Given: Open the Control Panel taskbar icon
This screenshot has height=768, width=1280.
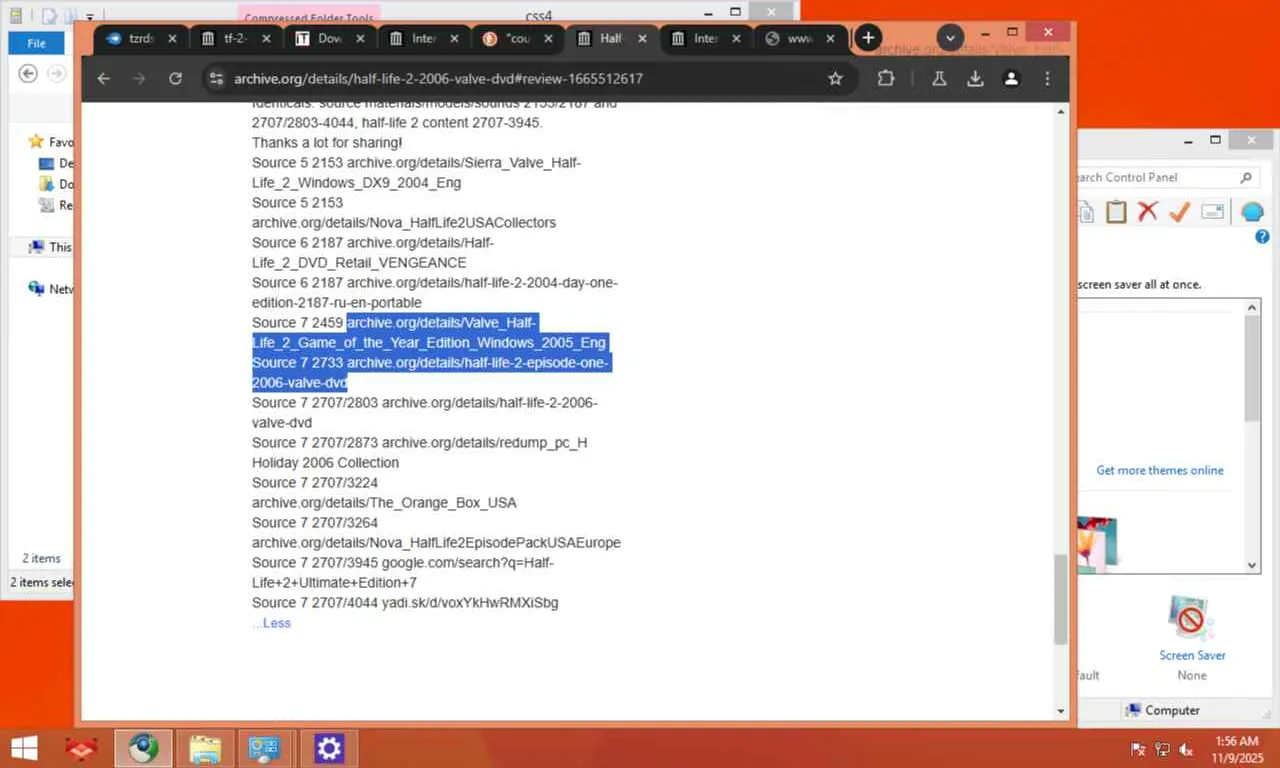Looking at the screenshot, I should click(266, 748).
